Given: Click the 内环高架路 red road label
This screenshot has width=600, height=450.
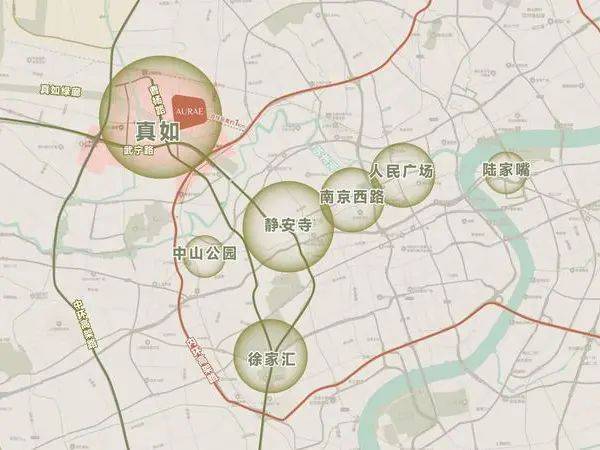Looking at the screenshot, I should click(202, 360).
